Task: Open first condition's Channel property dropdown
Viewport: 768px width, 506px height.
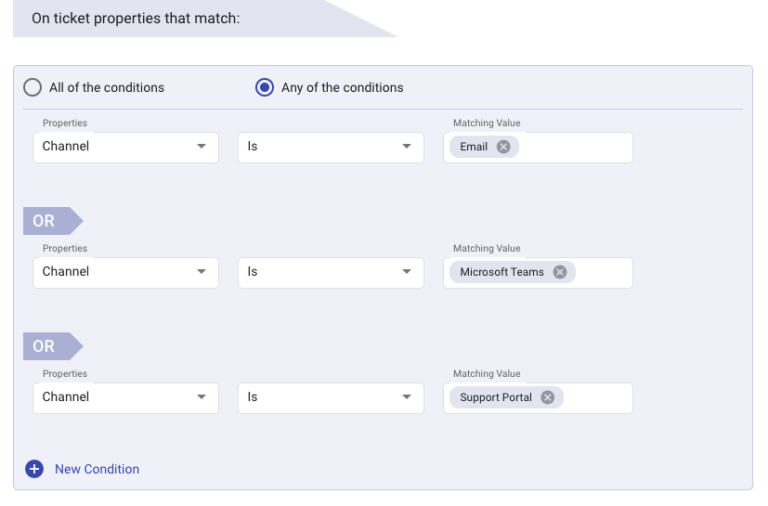Action: click(125, 147)
